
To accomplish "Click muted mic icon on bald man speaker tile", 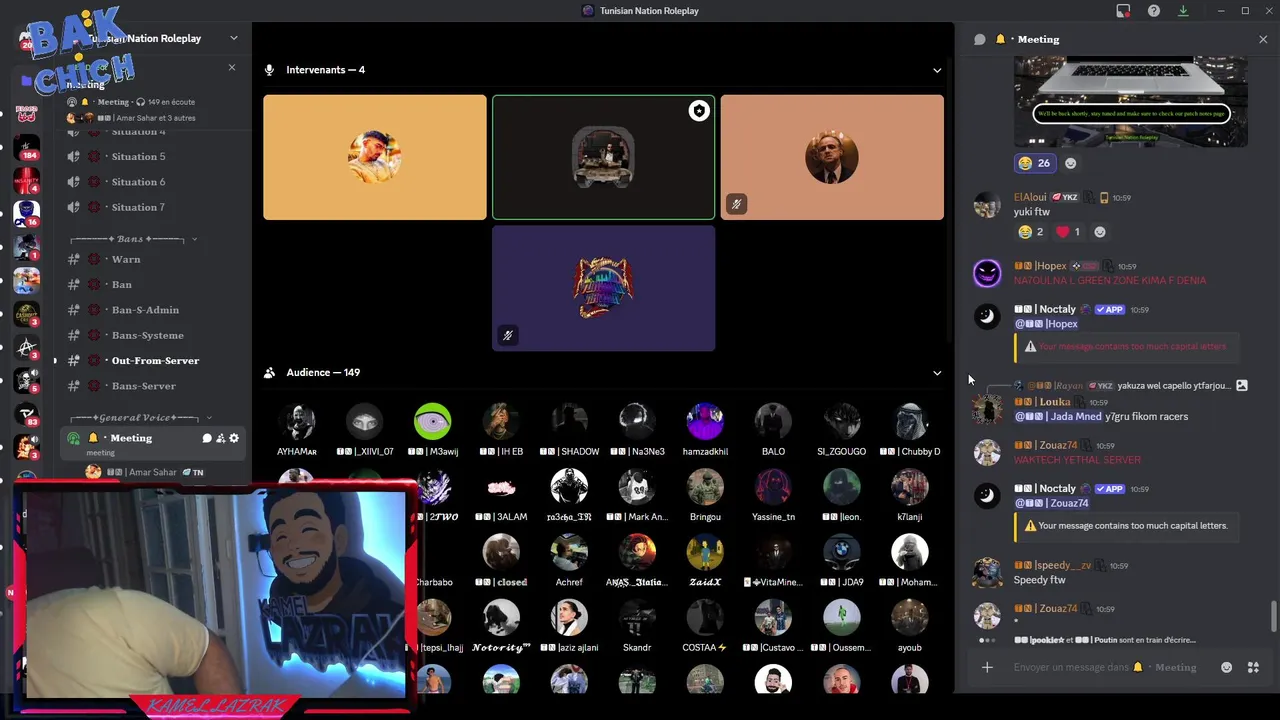I will pos(736,204).
